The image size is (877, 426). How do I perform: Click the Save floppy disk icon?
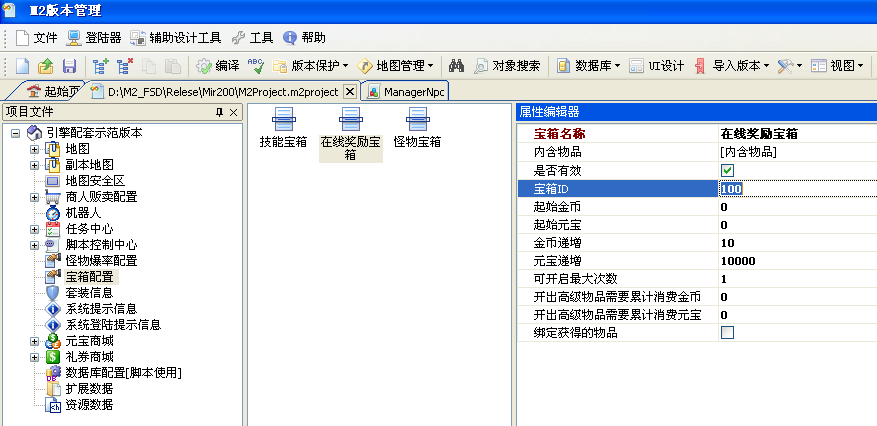(69, 66)
